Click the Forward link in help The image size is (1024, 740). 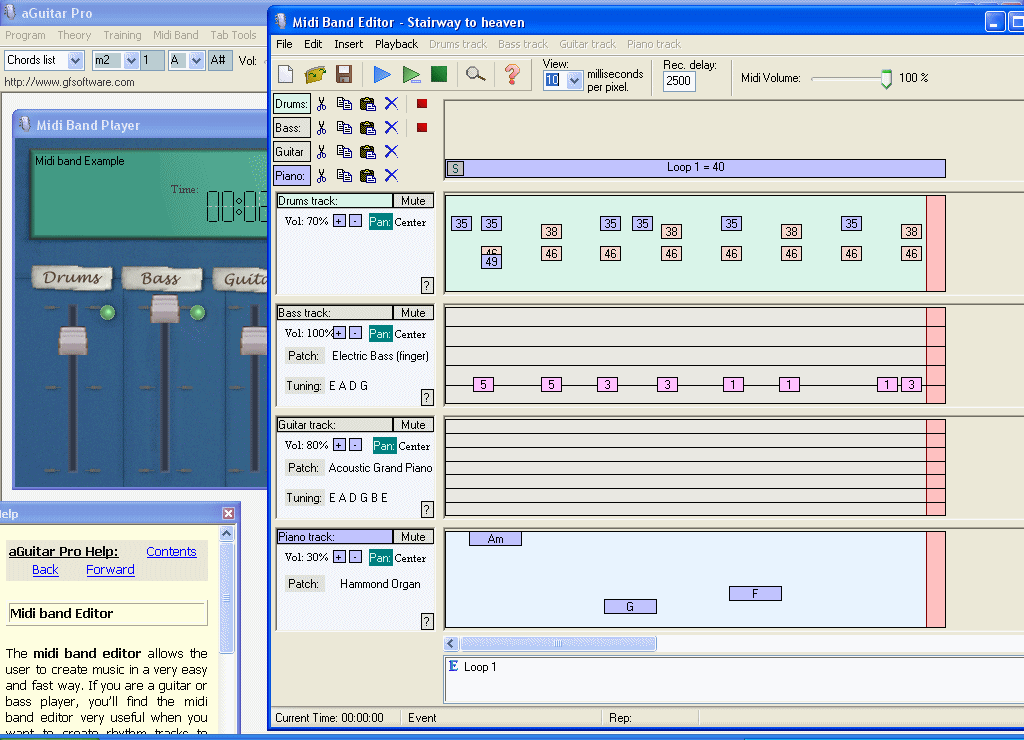tap(110, 570)
